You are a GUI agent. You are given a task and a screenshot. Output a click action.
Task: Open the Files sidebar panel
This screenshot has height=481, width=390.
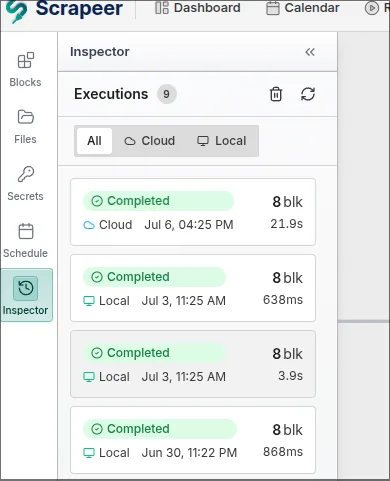point(26,126)
